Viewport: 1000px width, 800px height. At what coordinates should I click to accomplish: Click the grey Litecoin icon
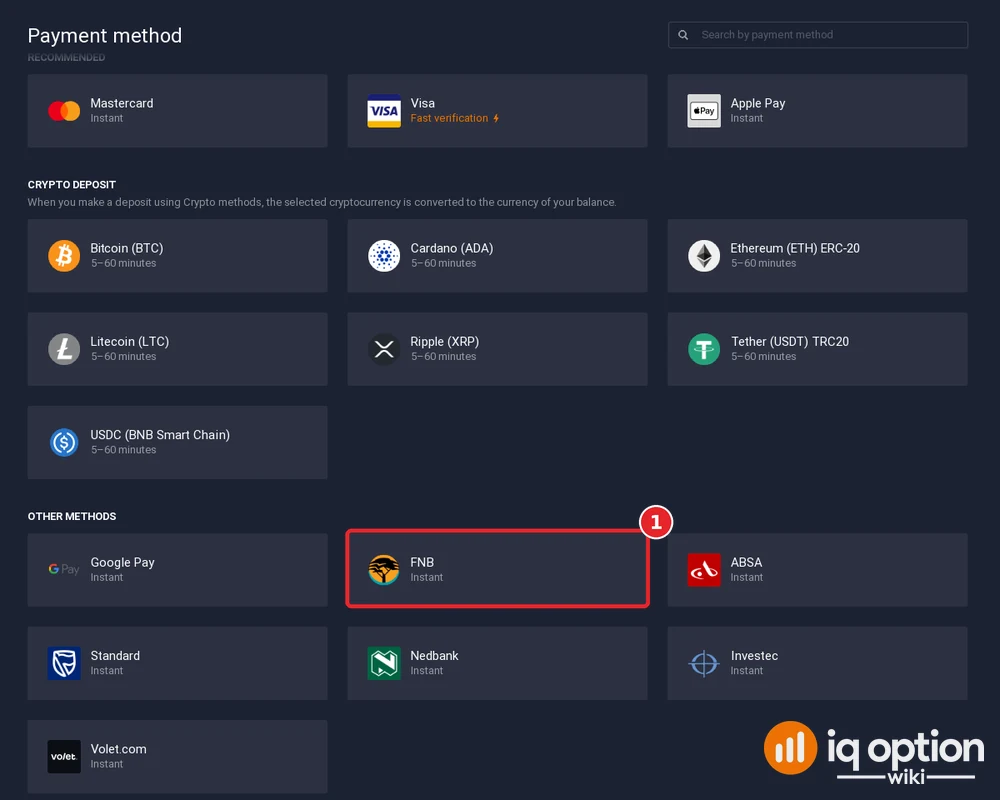point(64,349)
